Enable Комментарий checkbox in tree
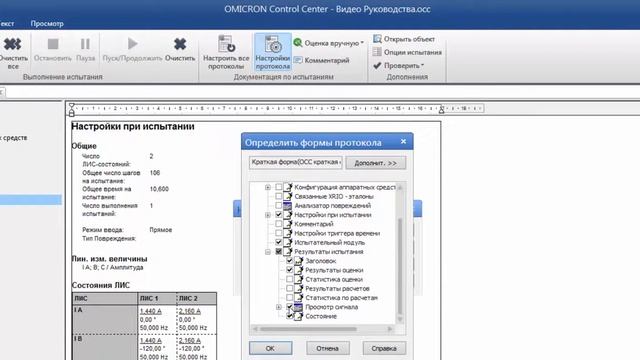The height and width of the screenshot is (360, 640). pyautogui.click(x=279, y=224)
